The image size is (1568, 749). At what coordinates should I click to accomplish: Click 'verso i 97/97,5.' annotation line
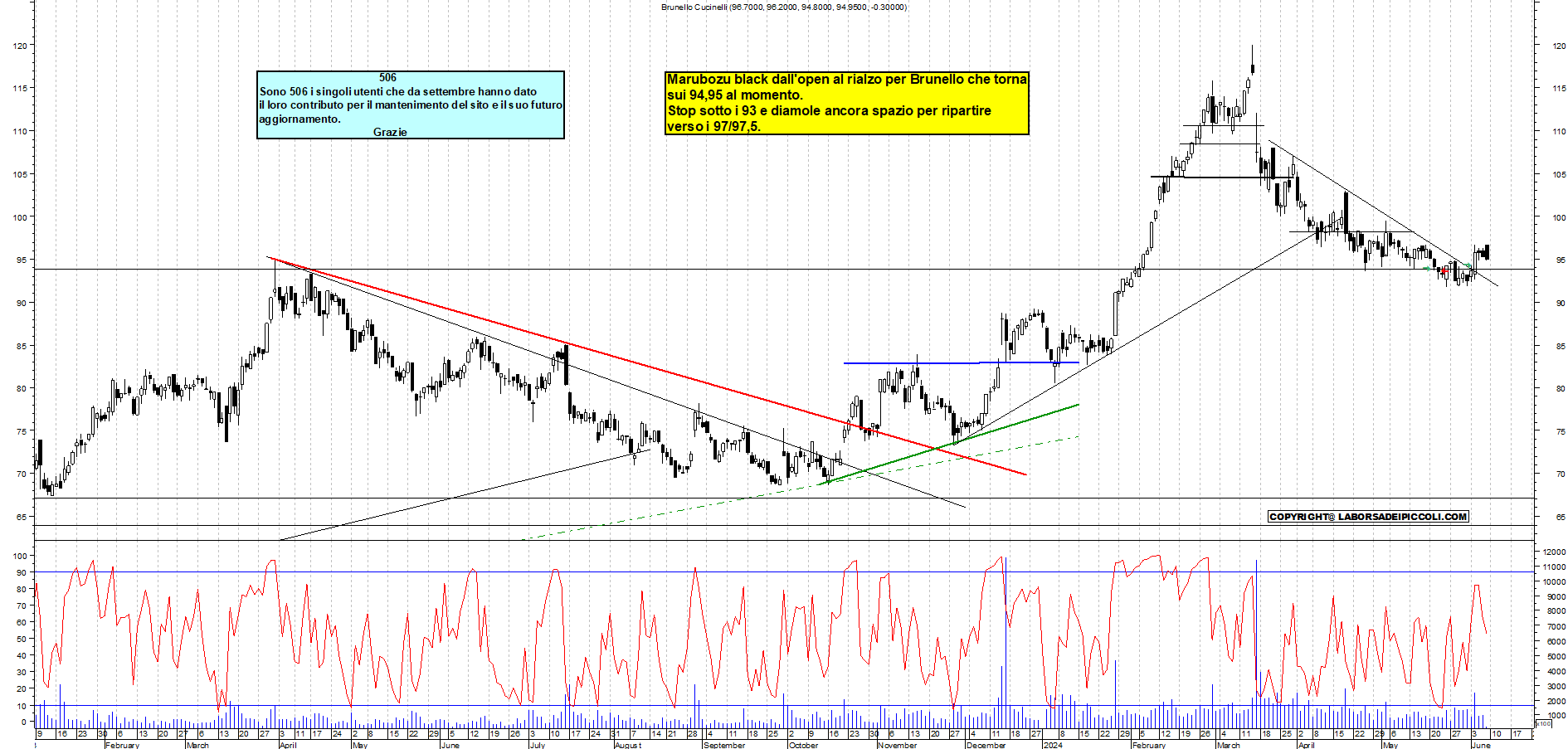pos(713,126)
